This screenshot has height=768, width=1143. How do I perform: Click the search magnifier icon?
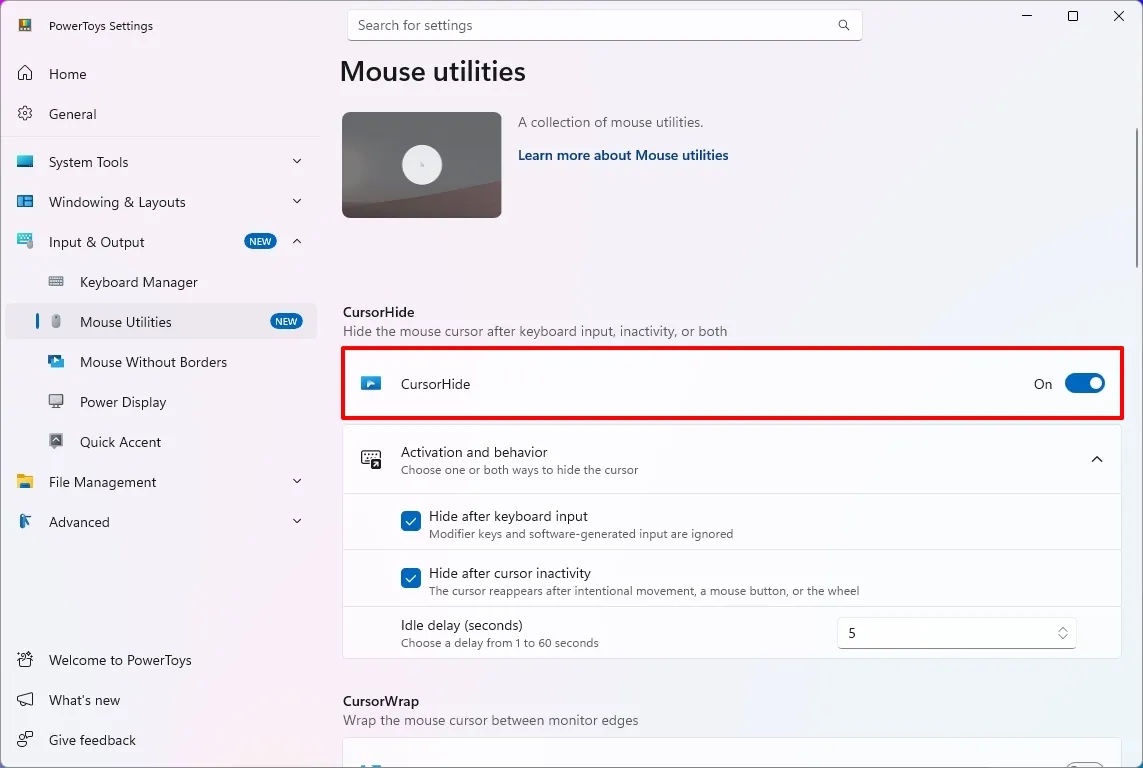[843, 25]
